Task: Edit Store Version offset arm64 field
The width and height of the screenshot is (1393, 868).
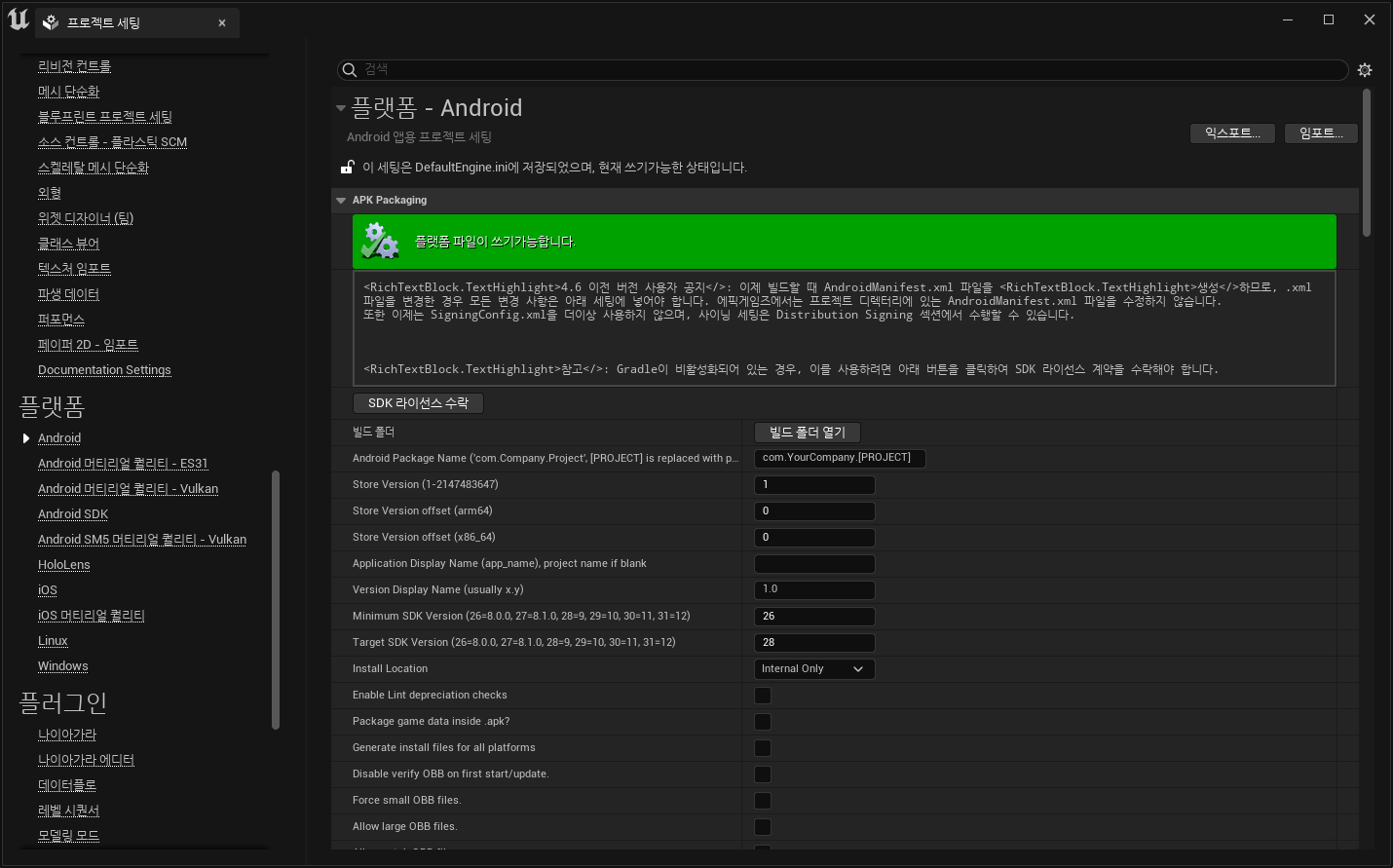Action: (x=814, y=511)
